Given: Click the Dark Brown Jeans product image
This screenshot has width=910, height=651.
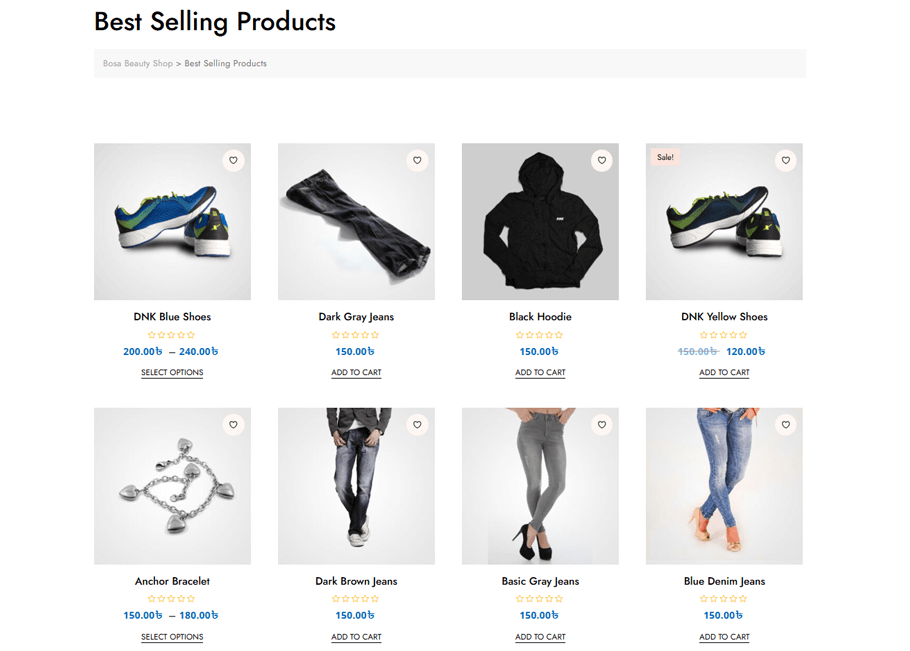Looking at the screenshot, I should (x=356, y=485).
